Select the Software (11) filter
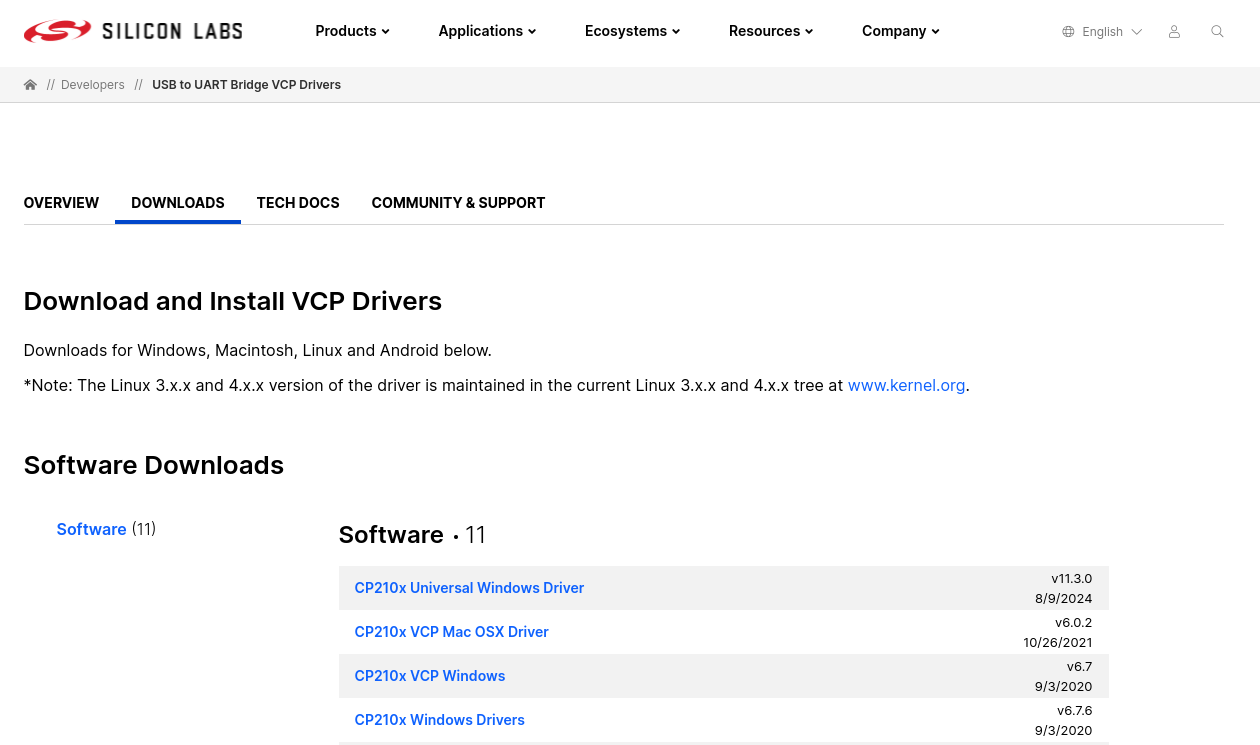The height and width of the screenshot is (745, 1260). click(x=106, y=529)
